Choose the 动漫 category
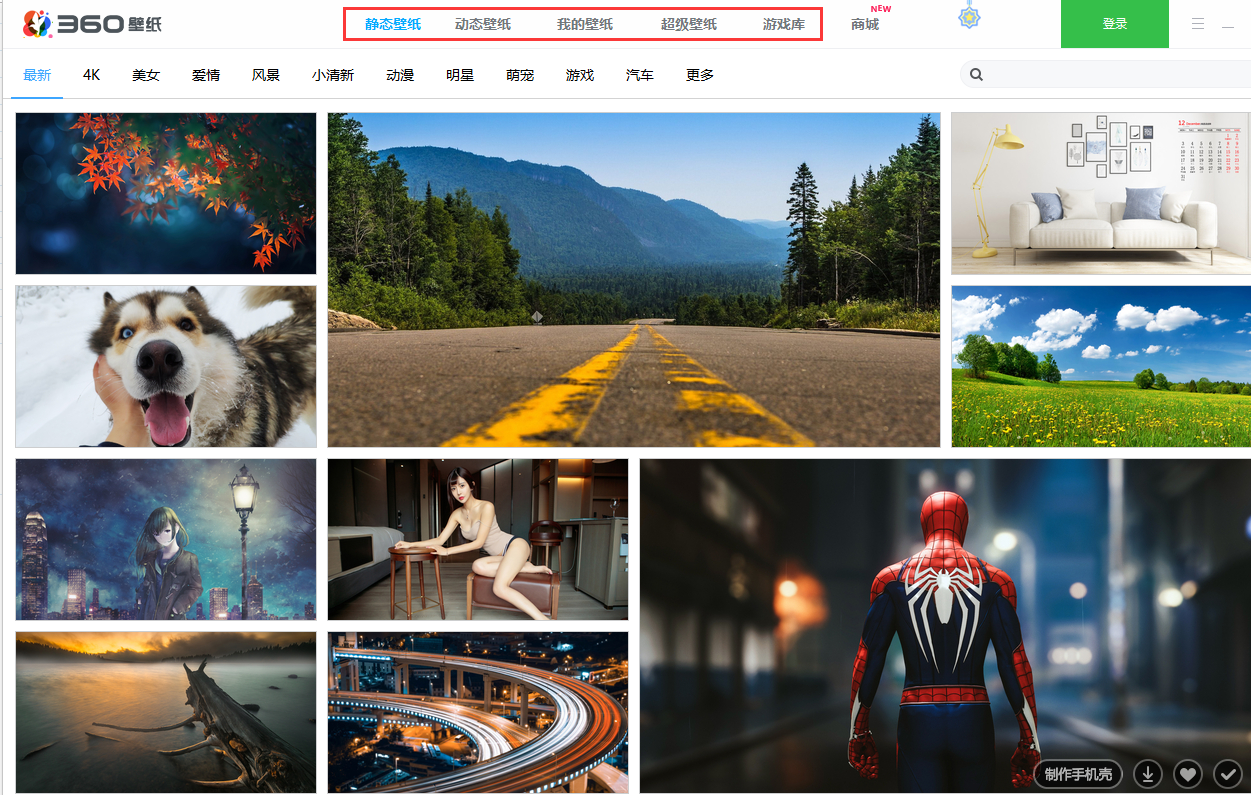 pyautogui.click(x=400, y=75)
